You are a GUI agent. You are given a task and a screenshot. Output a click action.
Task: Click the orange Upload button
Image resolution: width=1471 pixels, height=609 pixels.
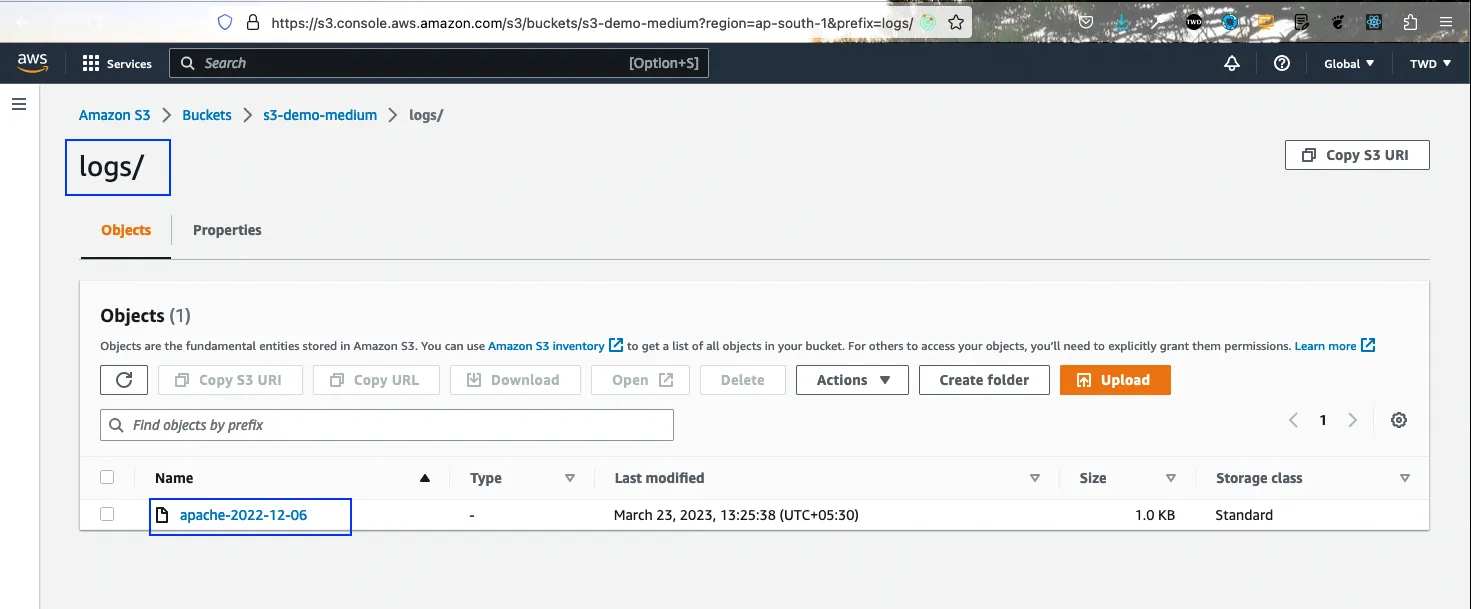(x=1115, y=380)
